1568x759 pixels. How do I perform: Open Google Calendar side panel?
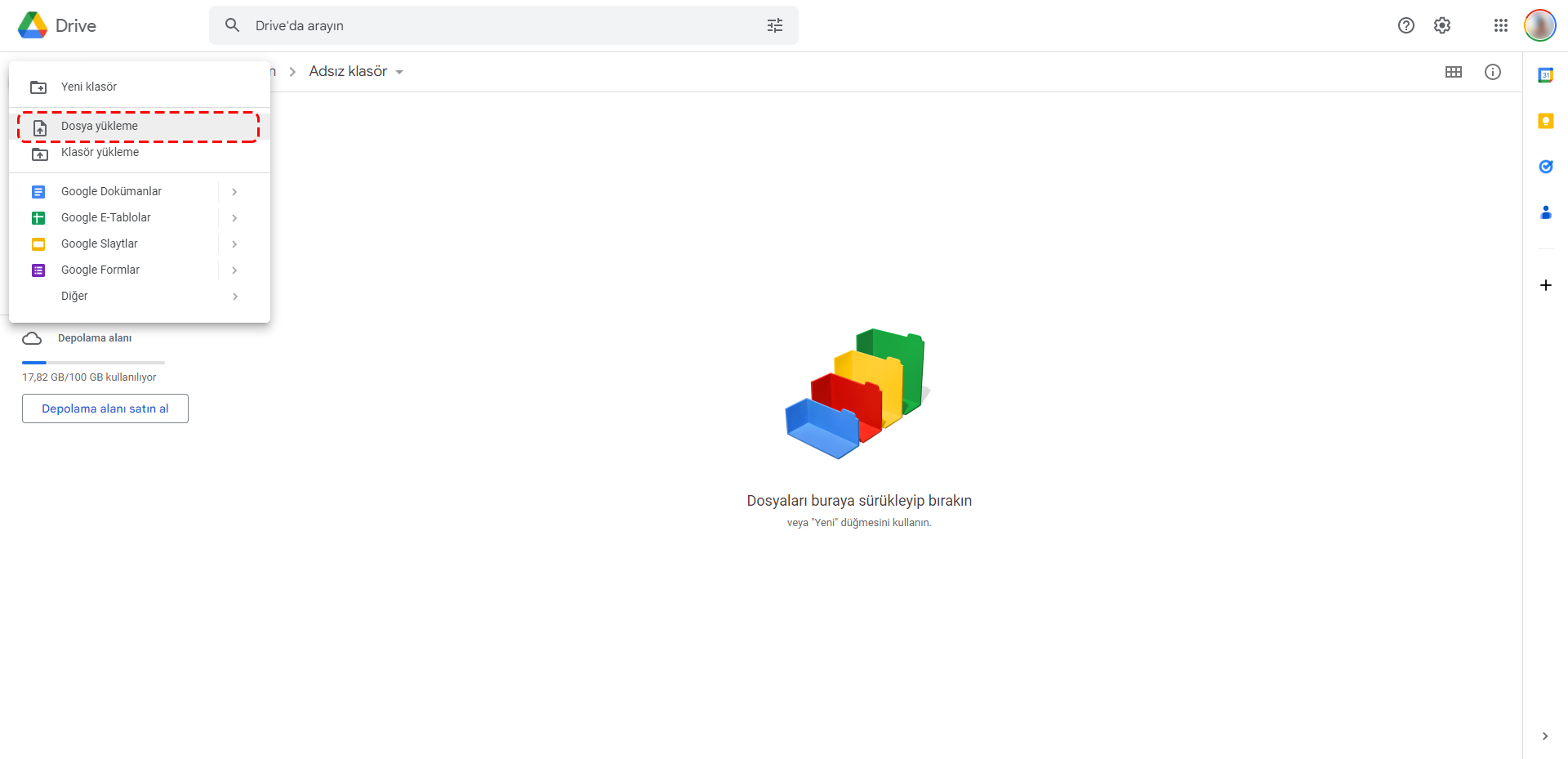pyautogui.click(x=1545, y=75)
